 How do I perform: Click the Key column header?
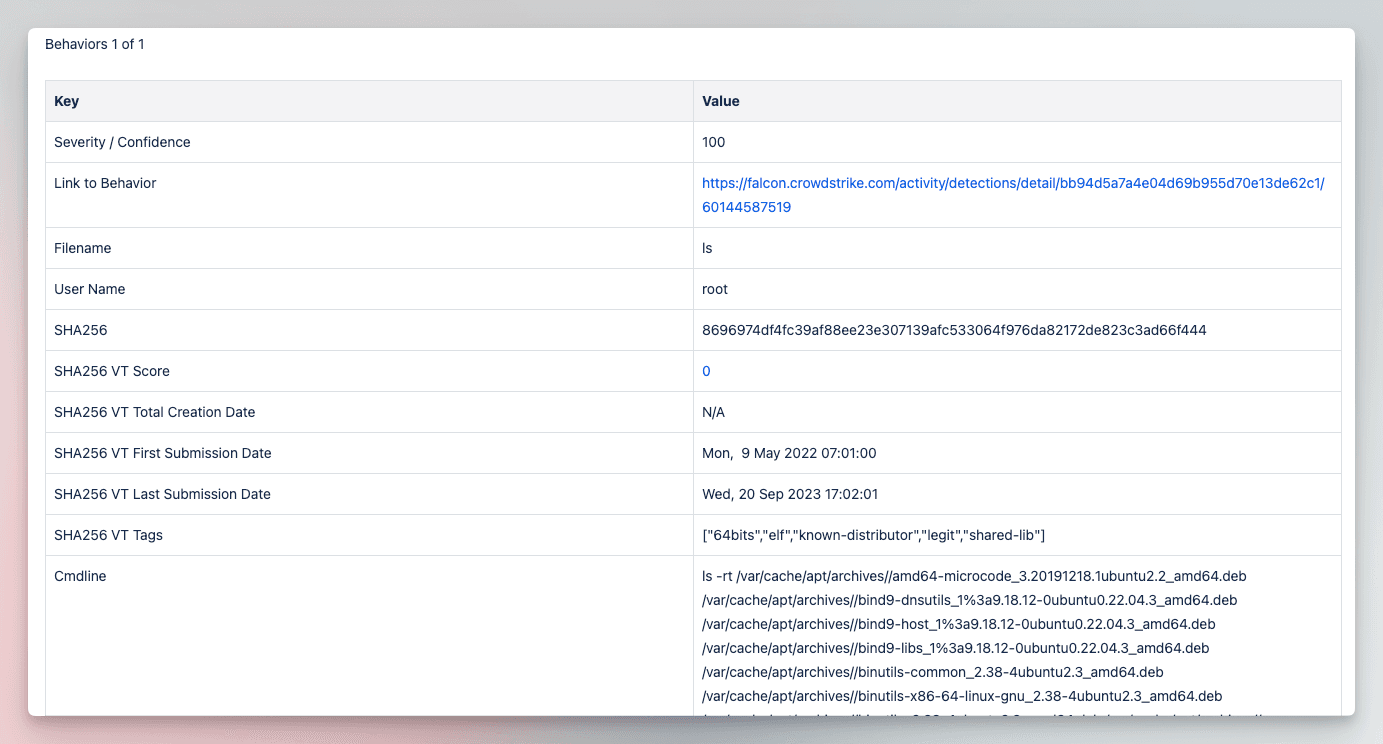66,101
